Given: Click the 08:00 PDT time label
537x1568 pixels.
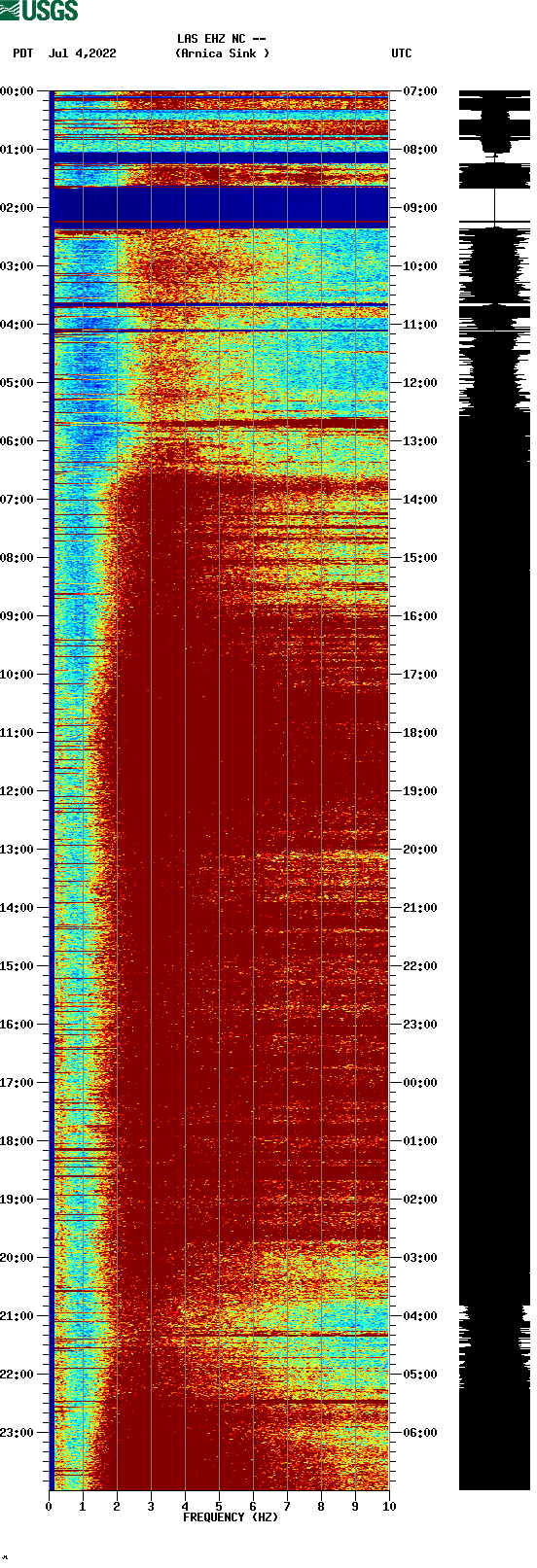Looking at the screenshot, I should point(17,558).
